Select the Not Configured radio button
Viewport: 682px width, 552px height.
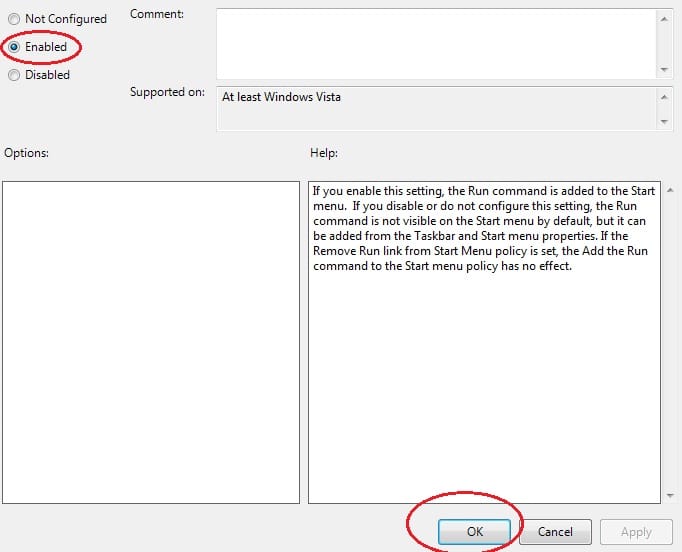[14, 19]
